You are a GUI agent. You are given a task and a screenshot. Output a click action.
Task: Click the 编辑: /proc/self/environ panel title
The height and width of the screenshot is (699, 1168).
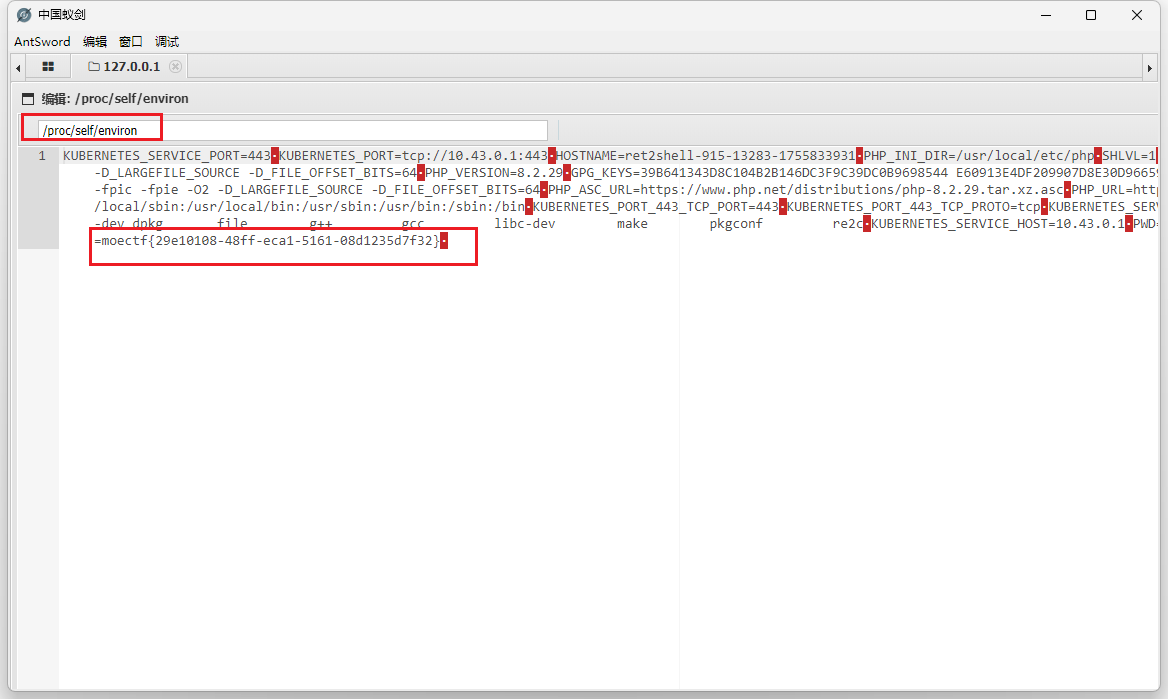point(114,99)
